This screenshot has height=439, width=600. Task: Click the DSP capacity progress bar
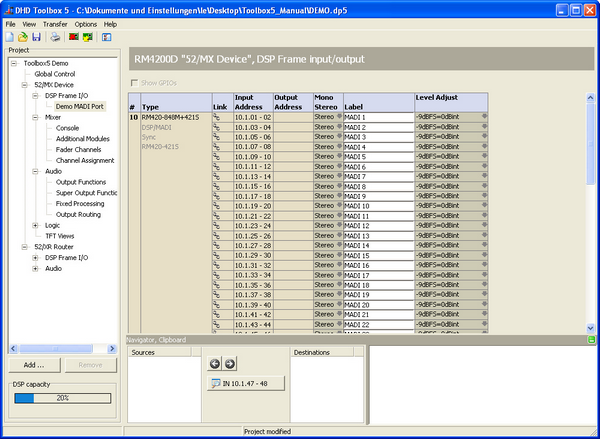(64, 397)
